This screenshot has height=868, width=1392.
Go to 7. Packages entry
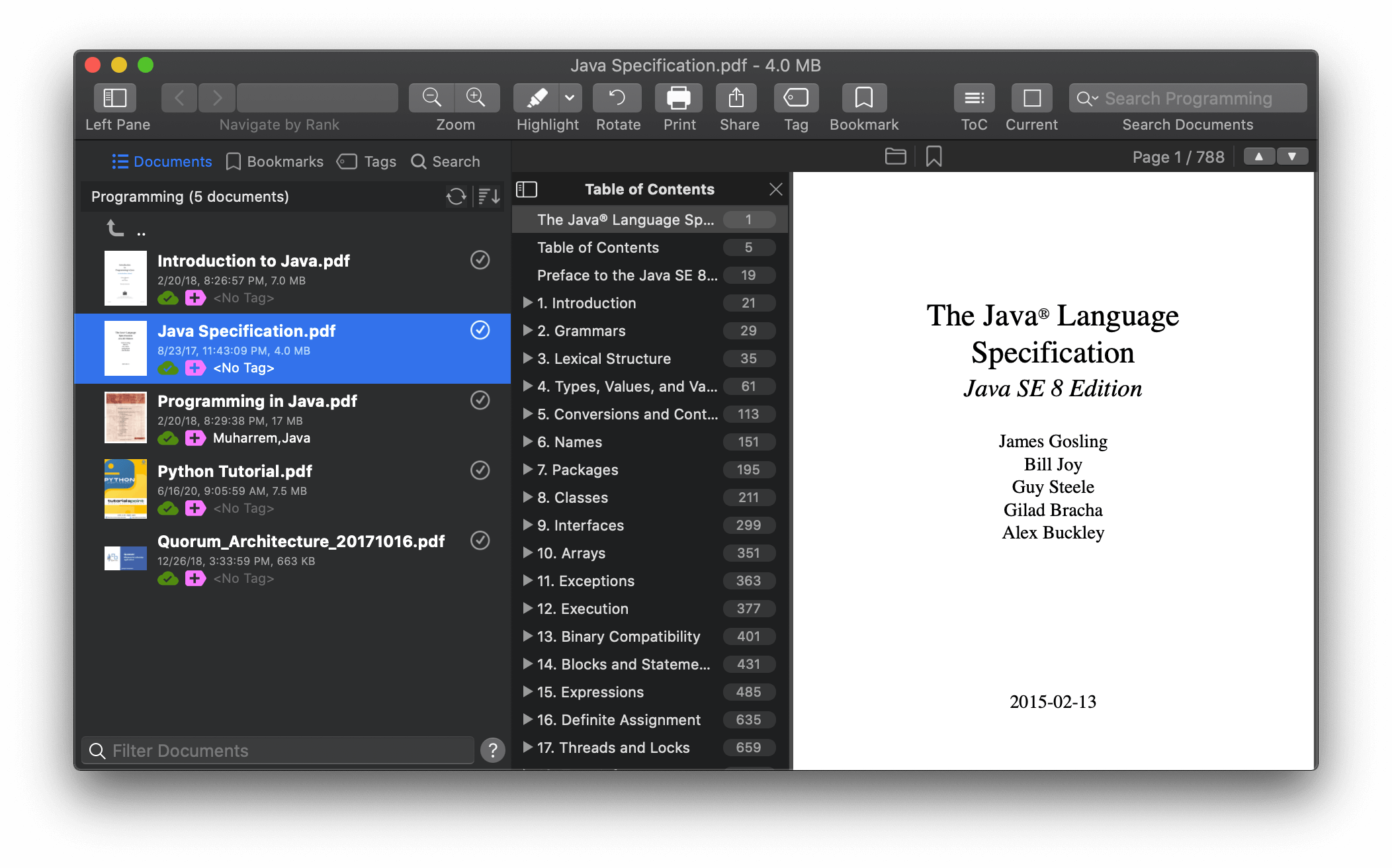(x=650, y=470)
